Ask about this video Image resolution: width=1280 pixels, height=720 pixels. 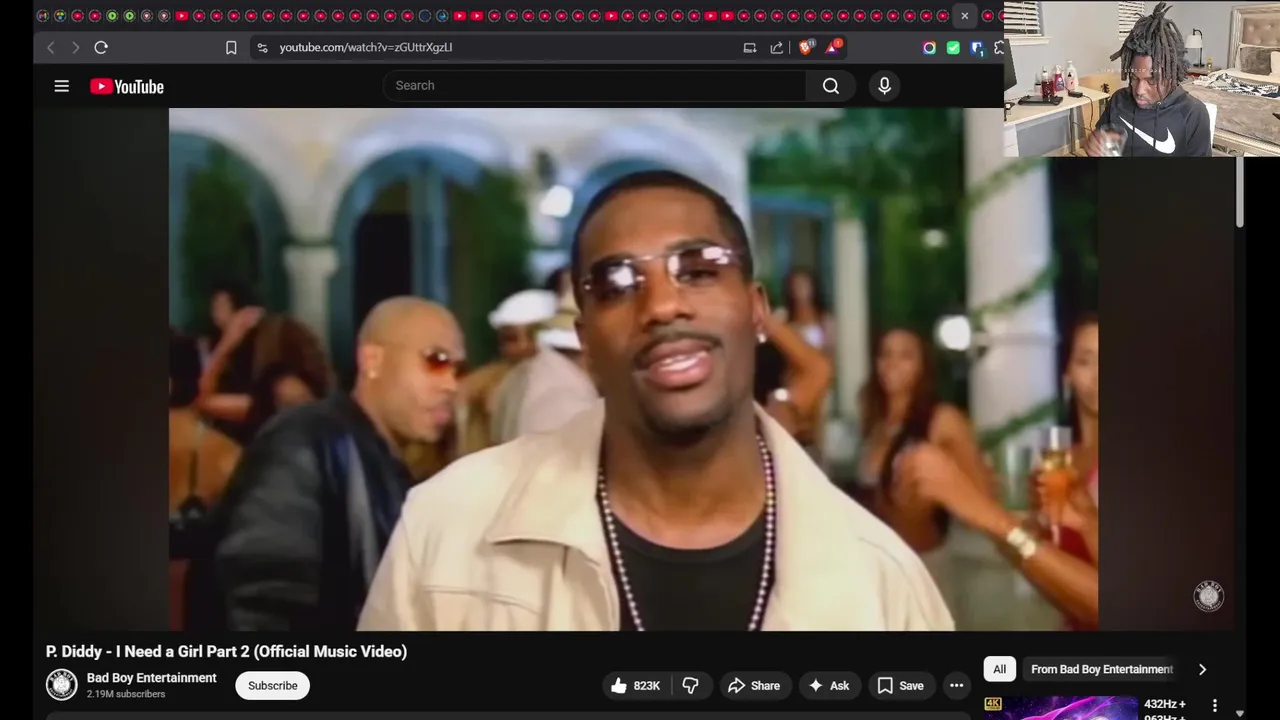[x=829, y=686]
